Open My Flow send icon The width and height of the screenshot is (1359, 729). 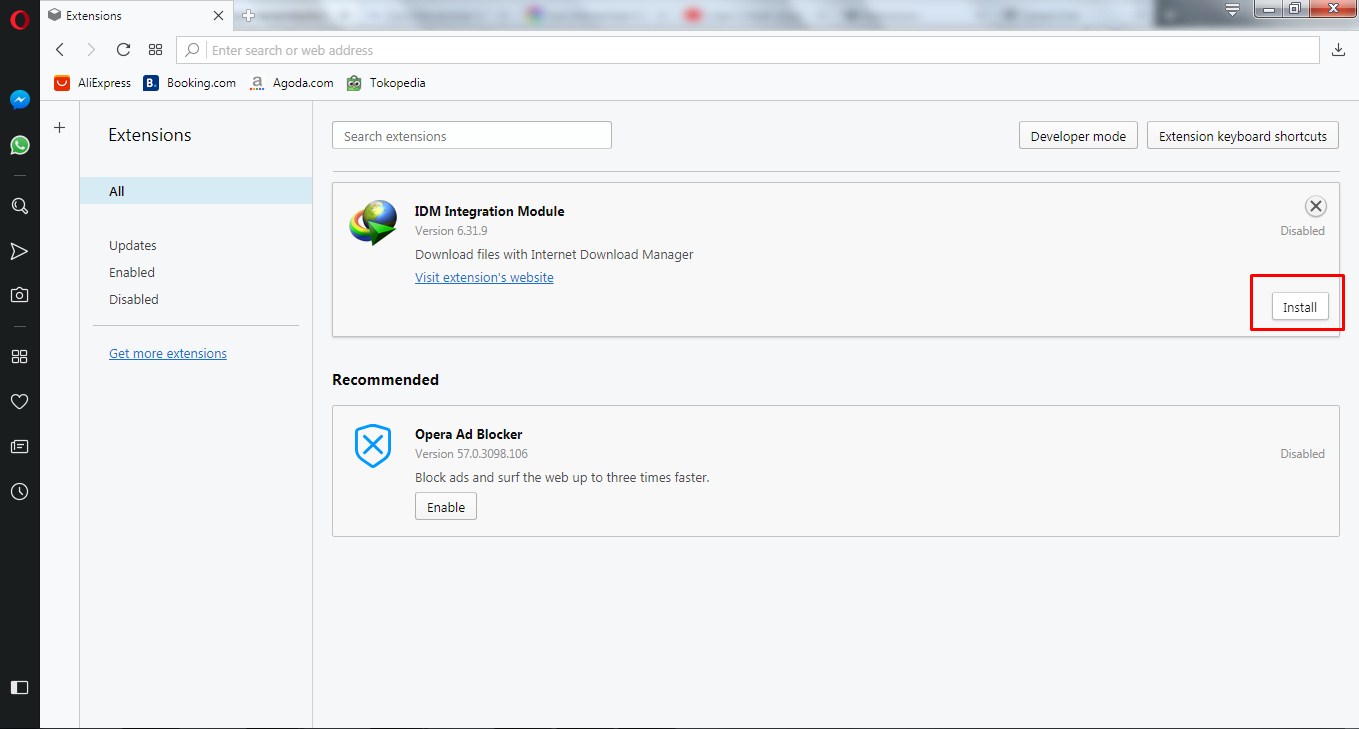[x=19, y=251]
